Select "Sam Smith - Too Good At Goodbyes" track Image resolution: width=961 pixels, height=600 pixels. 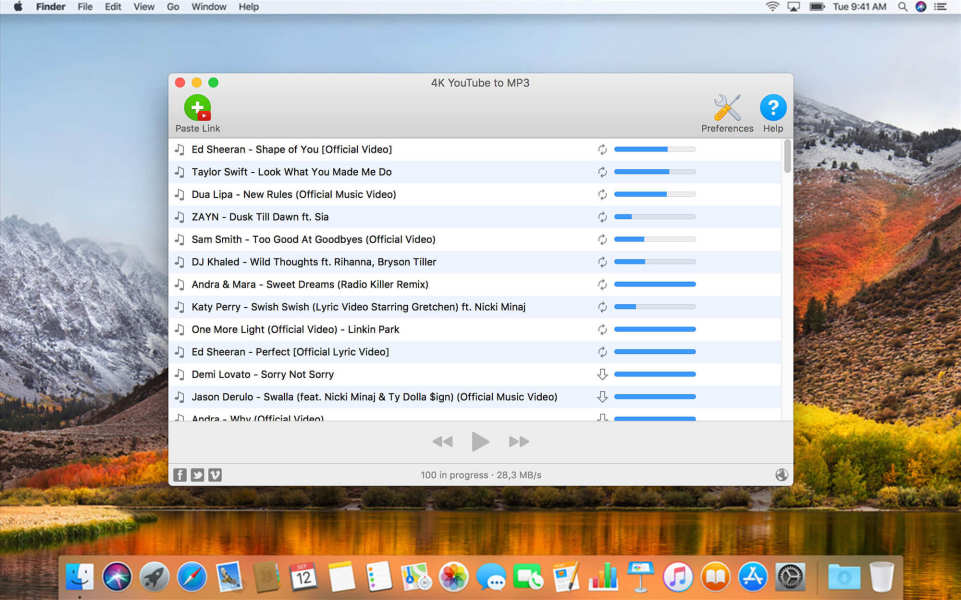(313, 240)
